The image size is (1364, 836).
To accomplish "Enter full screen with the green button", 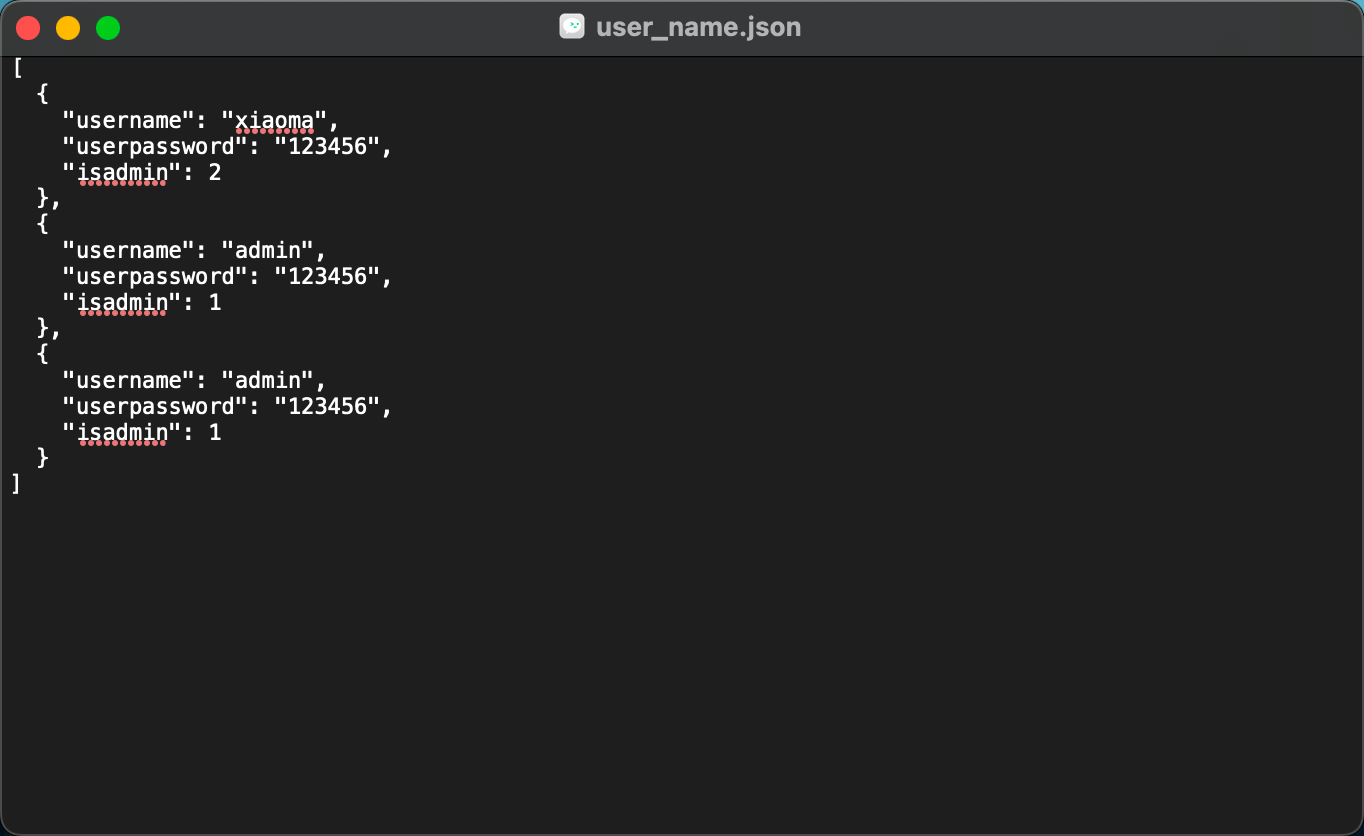I will (x=108, y=28).
